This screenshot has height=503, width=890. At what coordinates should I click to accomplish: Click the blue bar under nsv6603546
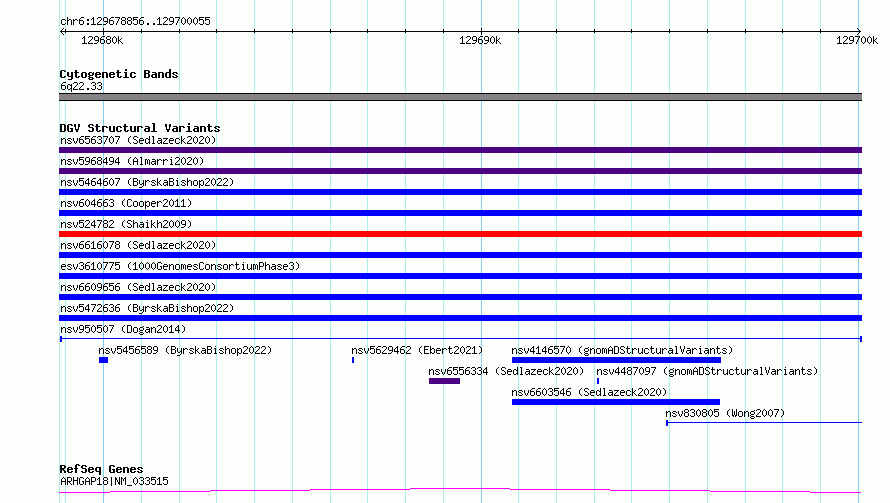[x=616, y=402]
